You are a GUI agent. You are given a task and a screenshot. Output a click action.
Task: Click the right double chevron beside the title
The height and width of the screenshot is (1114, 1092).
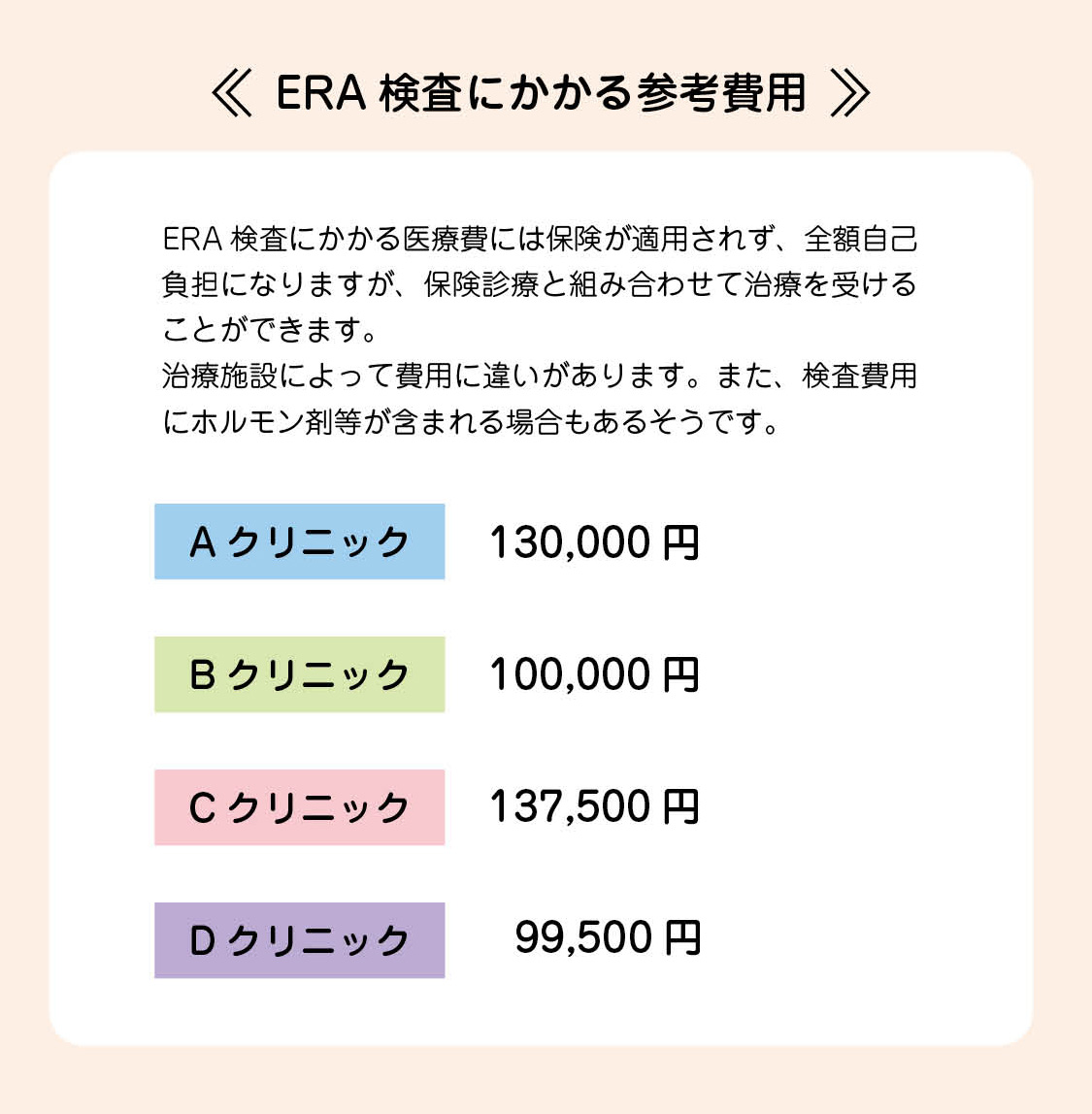coord(850,94)
